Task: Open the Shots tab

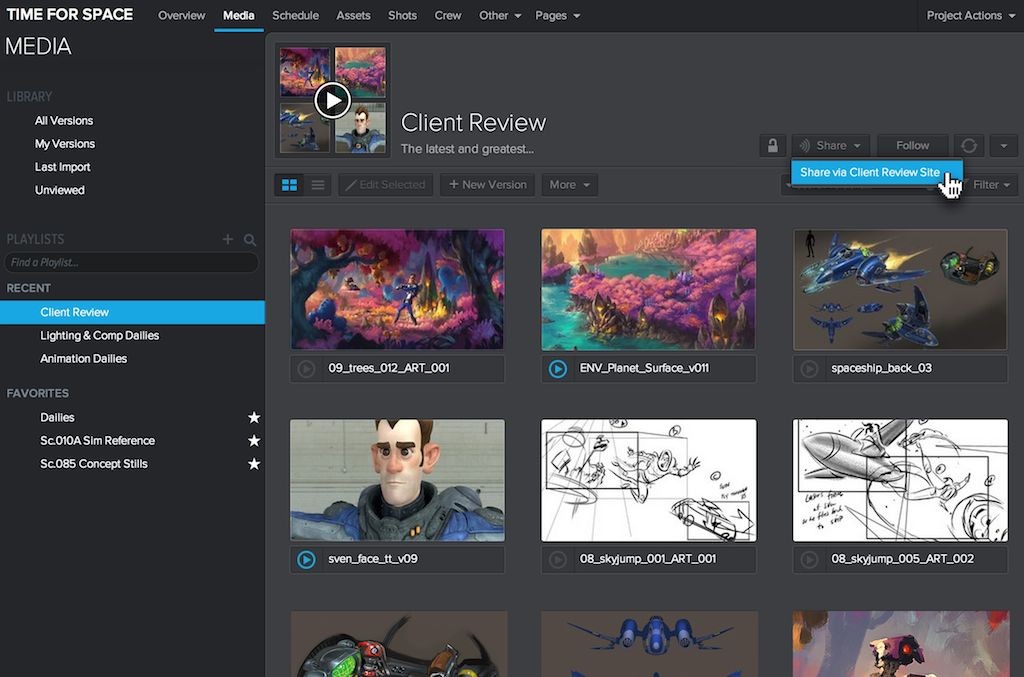Action: pos(402,16)
